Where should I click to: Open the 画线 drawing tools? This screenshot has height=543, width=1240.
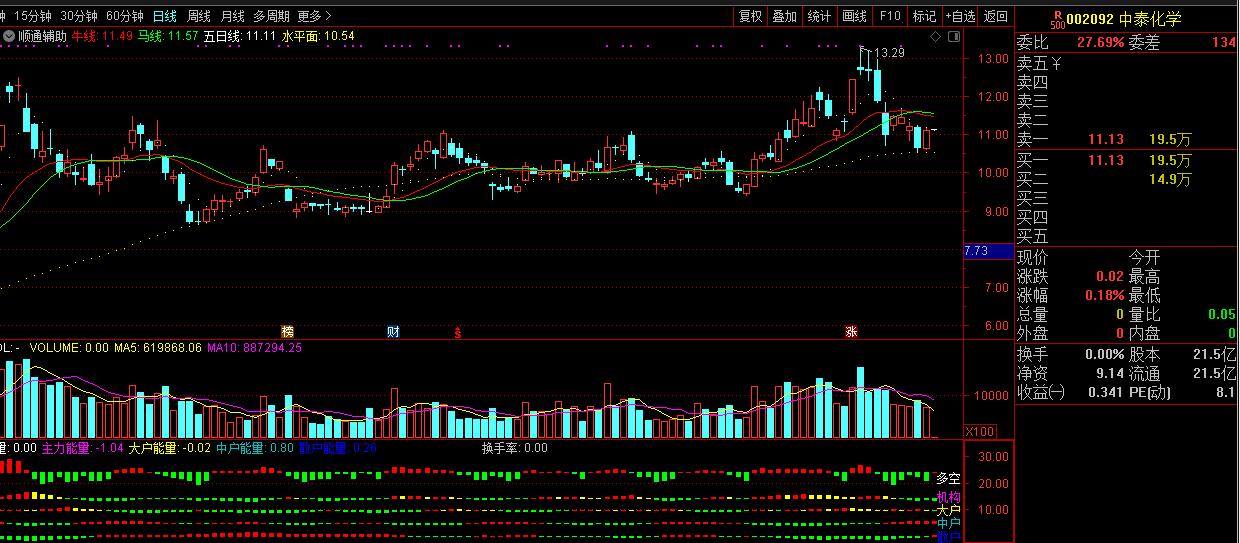tap(854, 16)
